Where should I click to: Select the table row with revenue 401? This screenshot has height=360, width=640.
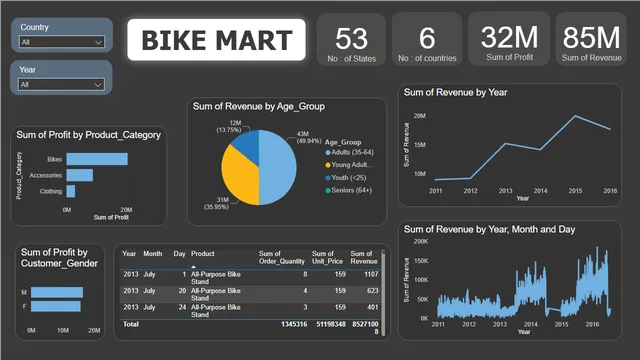coord(250,311)
